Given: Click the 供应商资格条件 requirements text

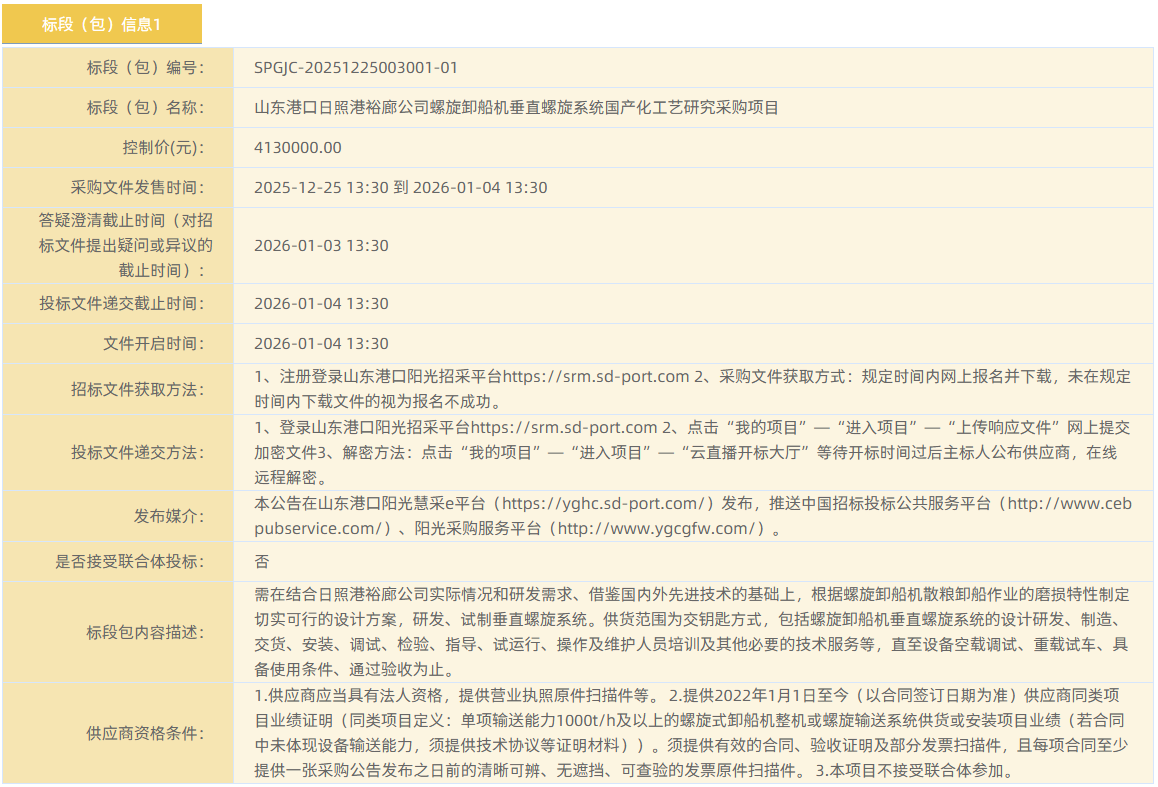Looking at the screenshot, I should point(692,733).
